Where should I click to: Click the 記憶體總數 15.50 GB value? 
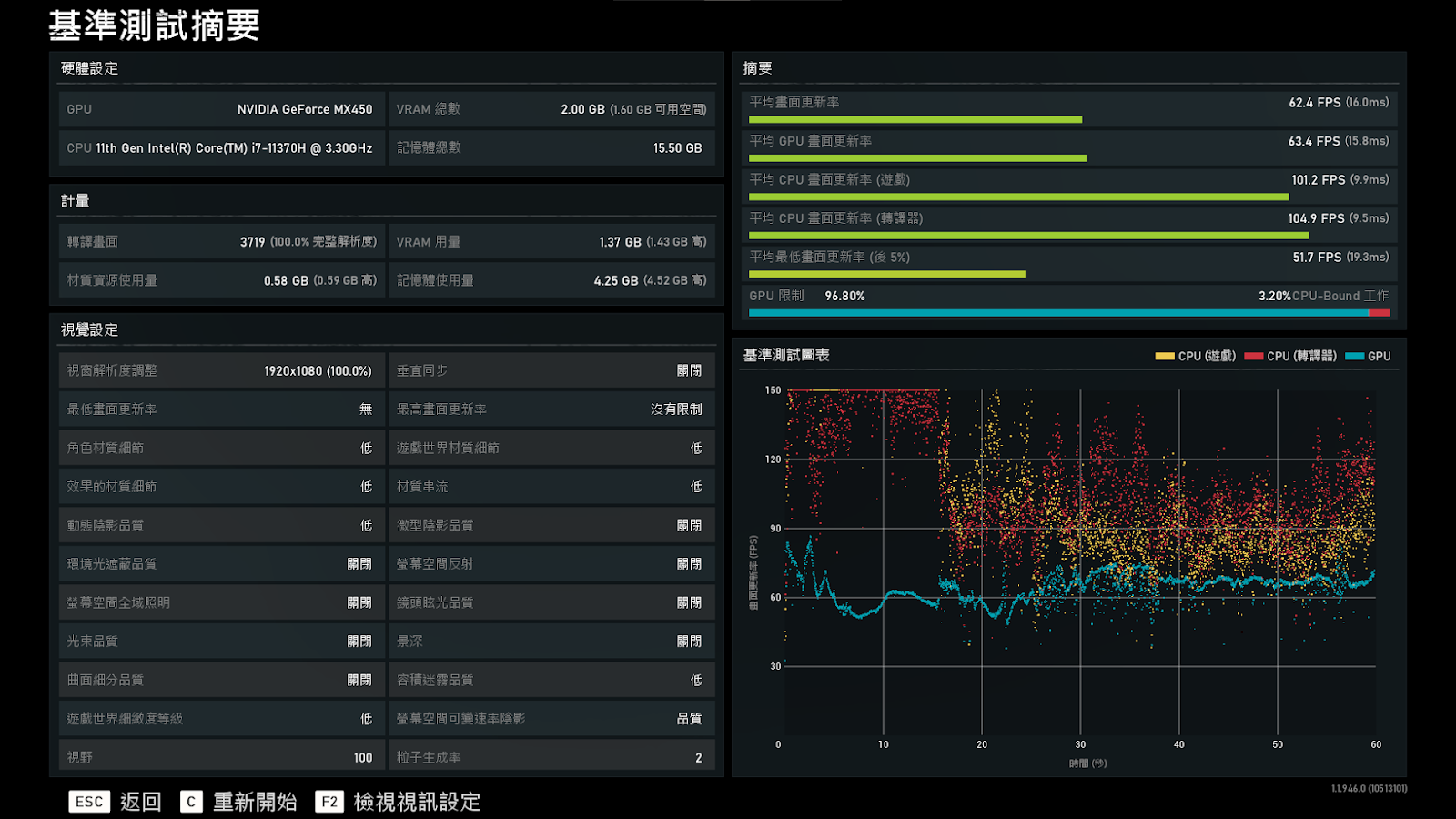pos(677,148)
